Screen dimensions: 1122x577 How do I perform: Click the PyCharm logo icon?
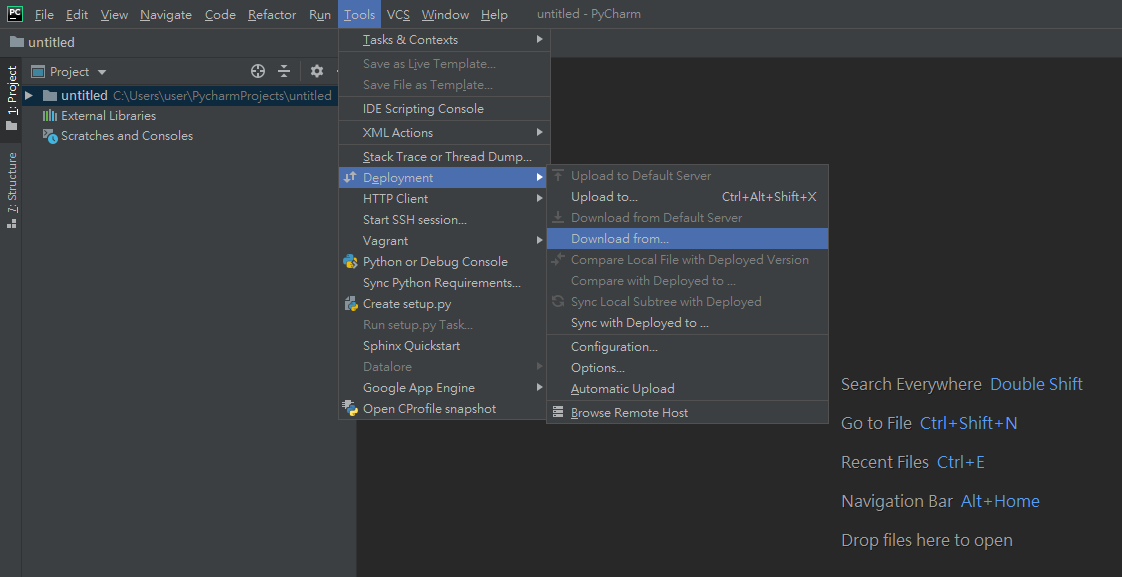[14, 14]
